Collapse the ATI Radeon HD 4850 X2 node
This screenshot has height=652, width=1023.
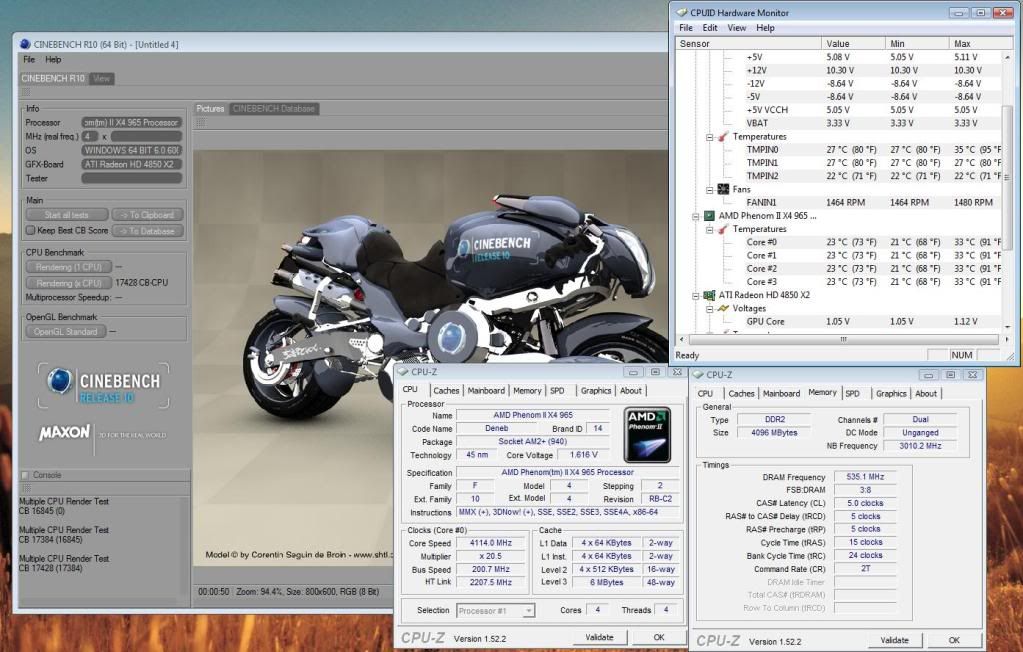click(695, 296)
